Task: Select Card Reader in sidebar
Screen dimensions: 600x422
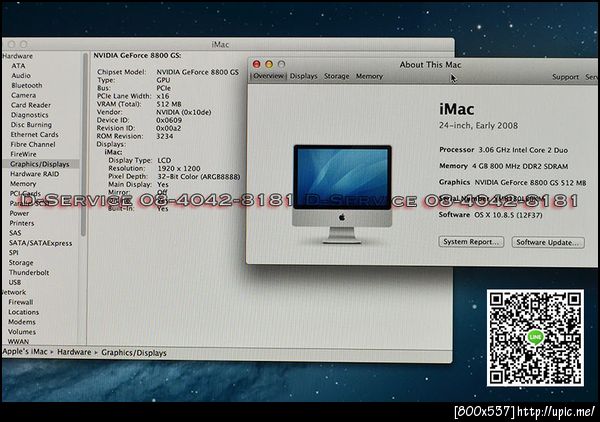Action: [31, 105]
